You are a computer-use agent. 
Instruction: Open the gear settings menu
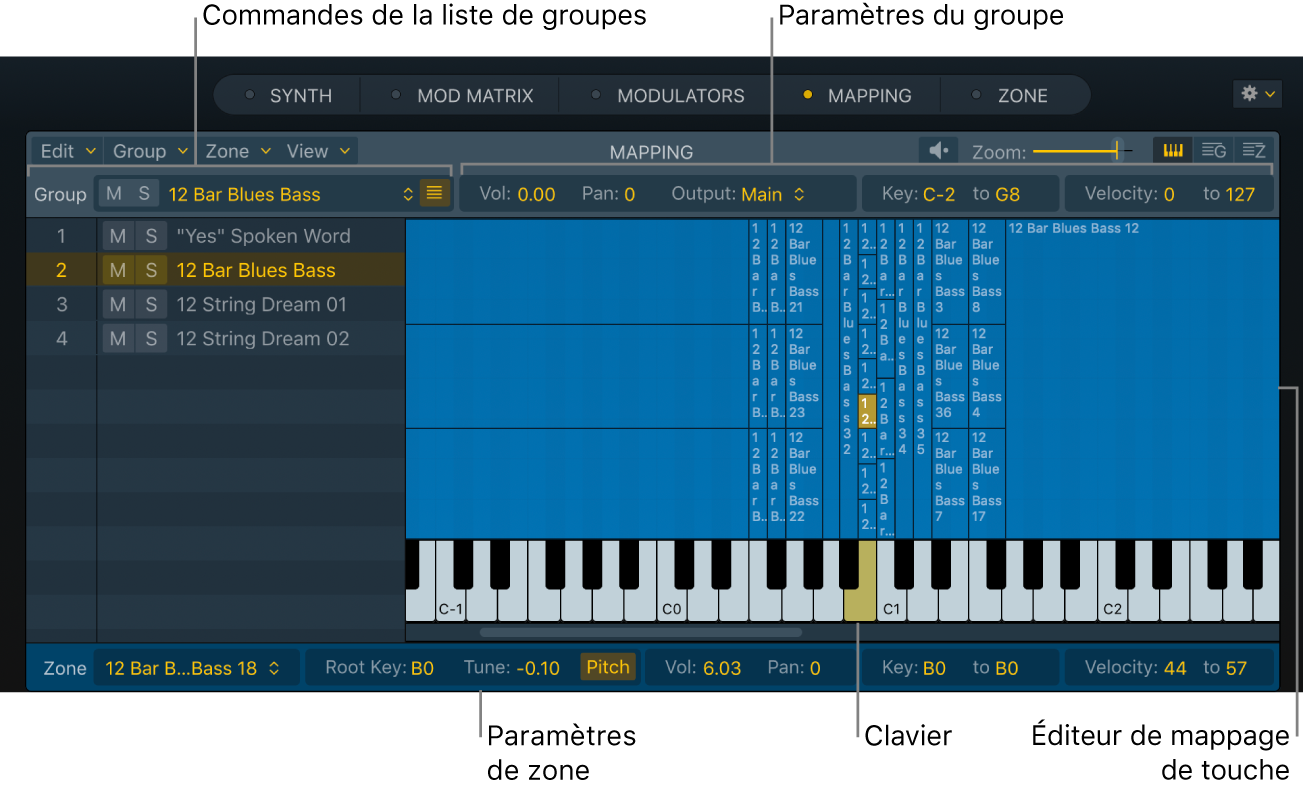point(1257,94)
